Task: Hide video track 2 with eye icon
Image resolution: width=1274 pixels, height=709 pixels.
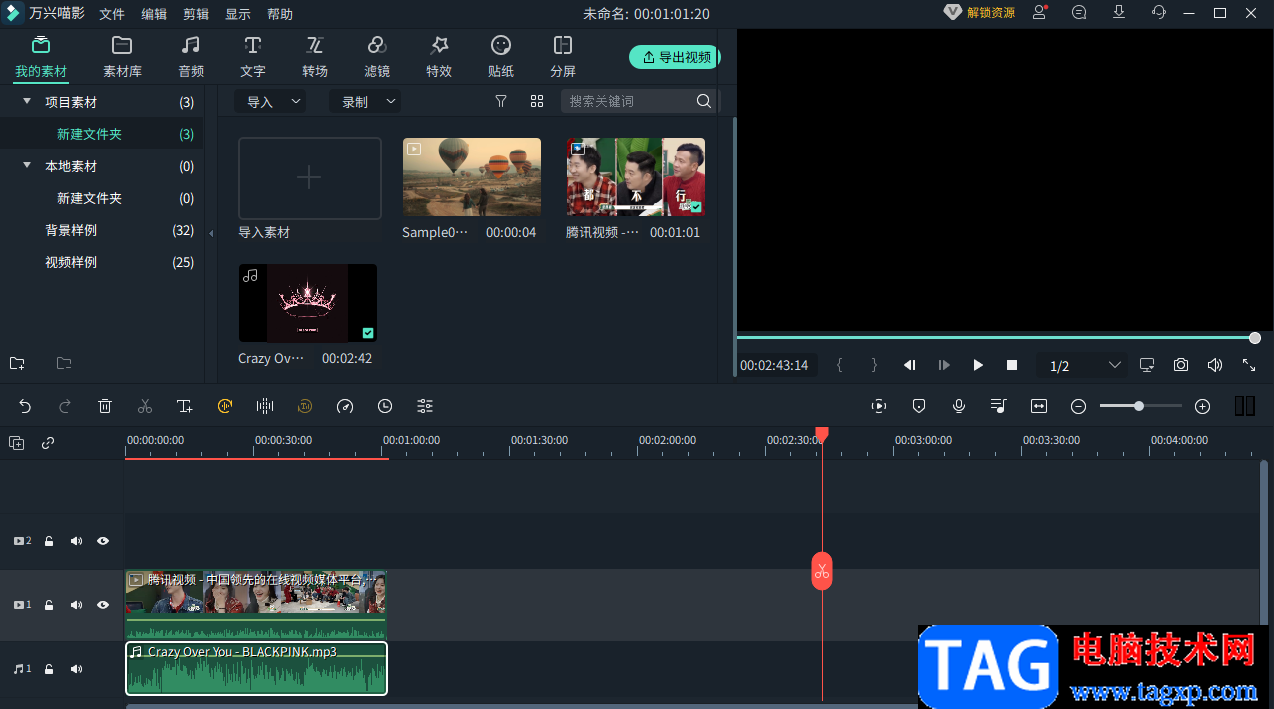Action: coord(103,541)
